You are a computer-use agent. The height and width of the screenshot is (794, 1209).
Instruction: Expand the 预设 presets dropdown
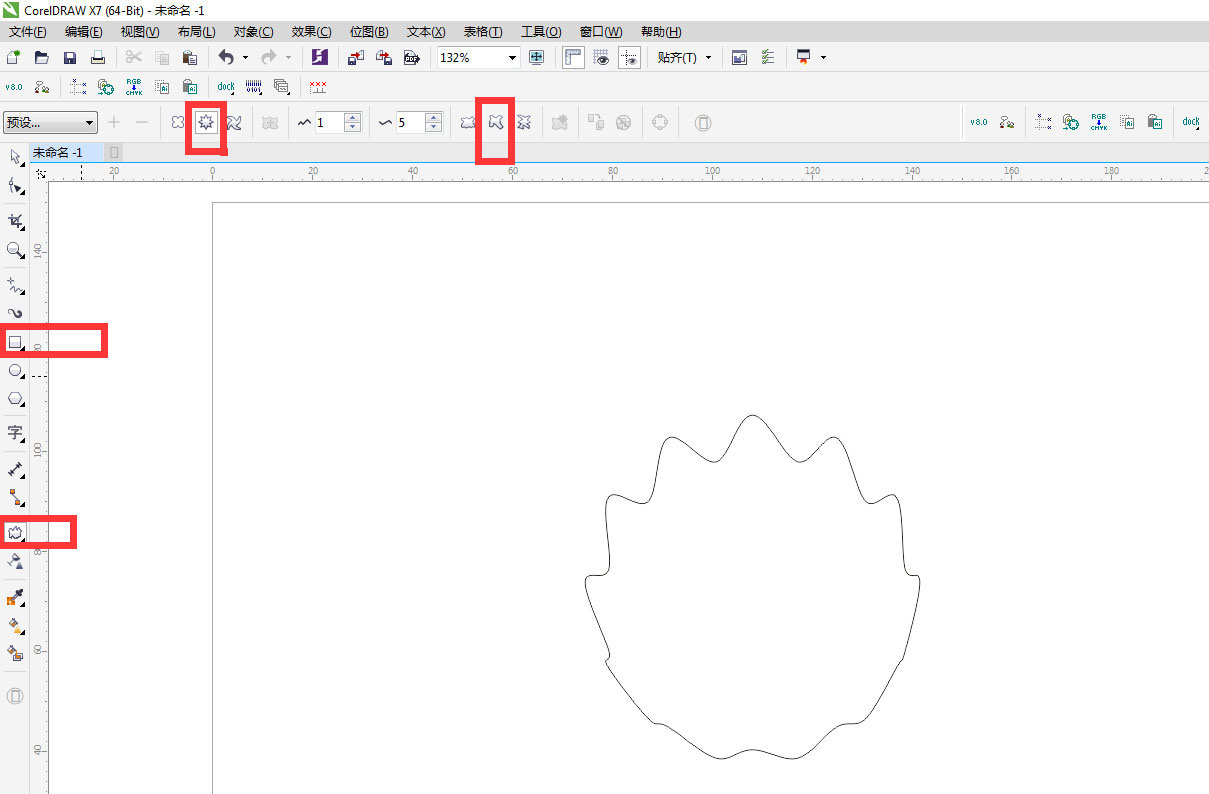pyautogui.click(x=90, y=123)
